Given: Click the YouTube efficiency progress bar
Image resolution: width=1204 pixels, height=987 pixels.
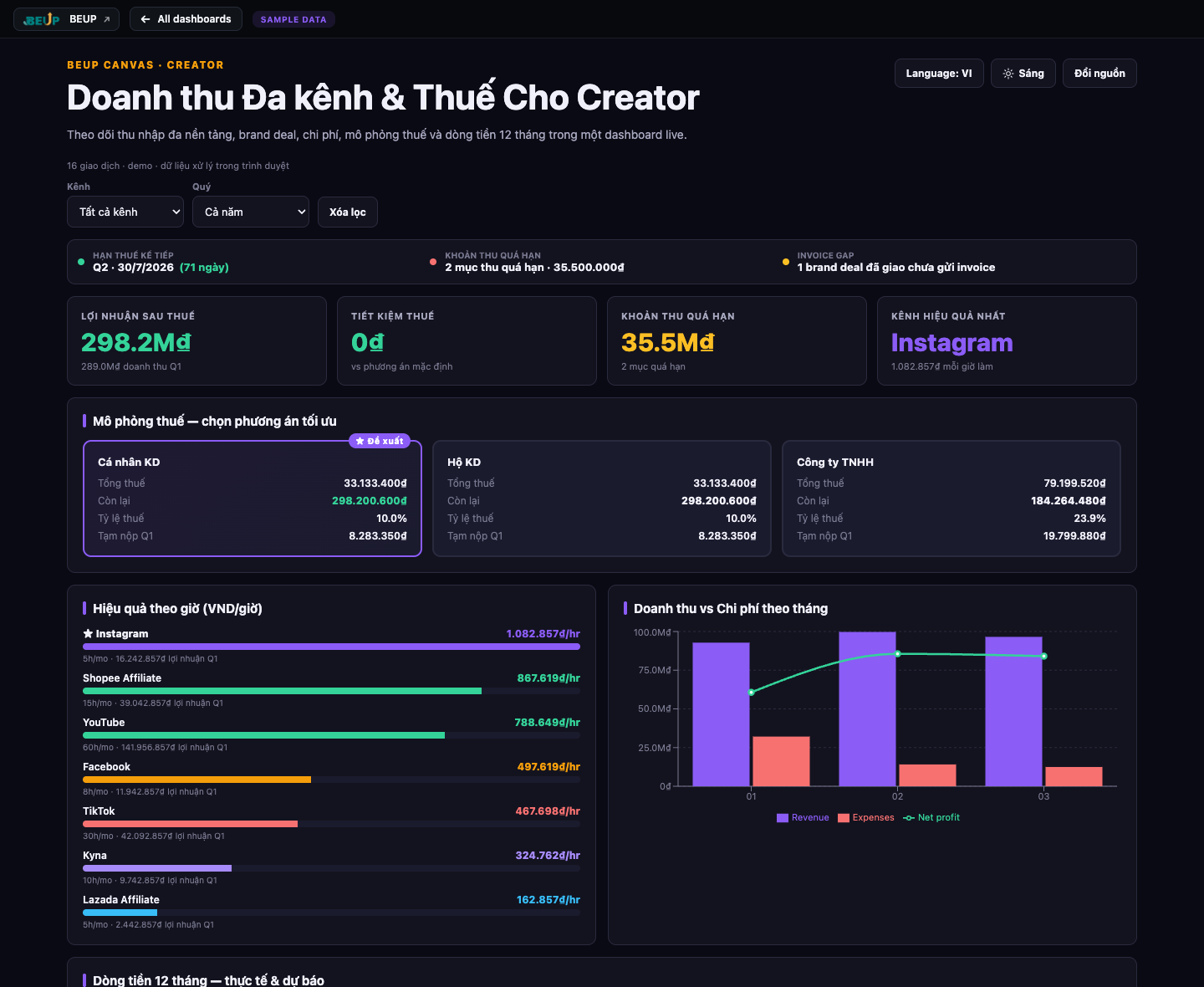Looking at the screenshot, I should click(x=331, y=735).
